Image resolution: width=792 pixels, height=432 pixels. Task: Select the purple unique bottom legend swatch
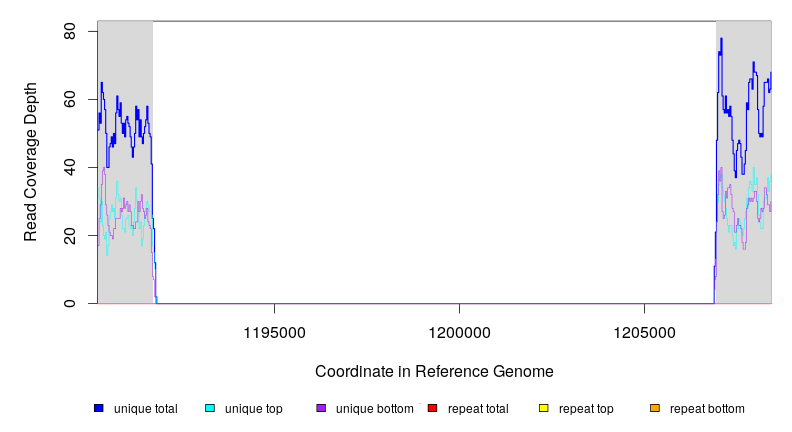pyautogui.click(x=321, y=409)
